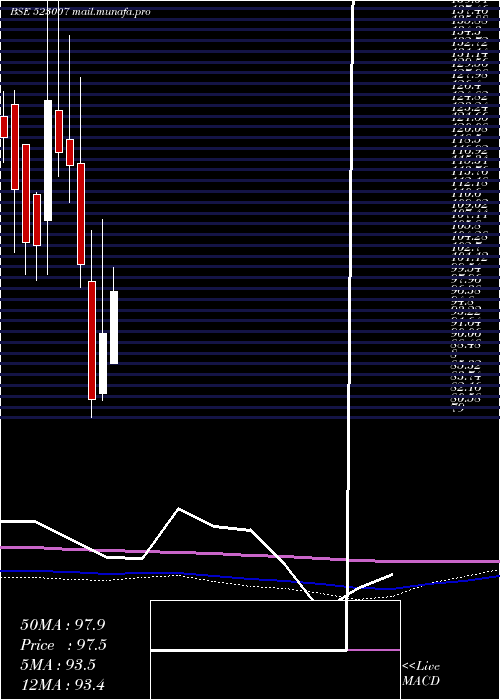This screenshot has width=500, height=700.
Task: Click the tallest white candlestick body
Action: pos(48,160)
